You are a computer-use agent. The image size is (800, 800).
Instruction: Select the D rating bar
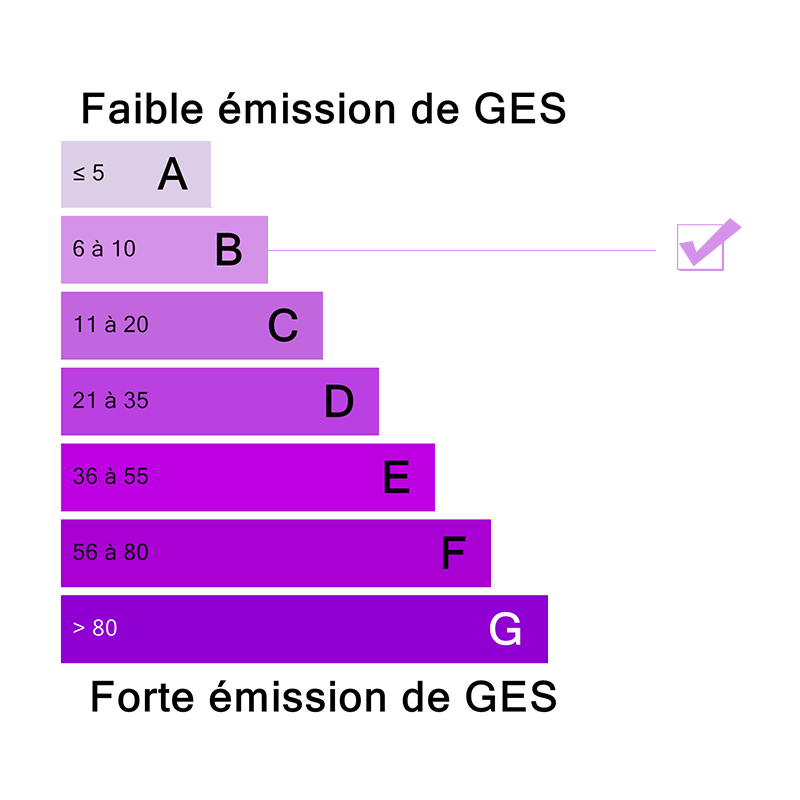click(x=220, y=402)
